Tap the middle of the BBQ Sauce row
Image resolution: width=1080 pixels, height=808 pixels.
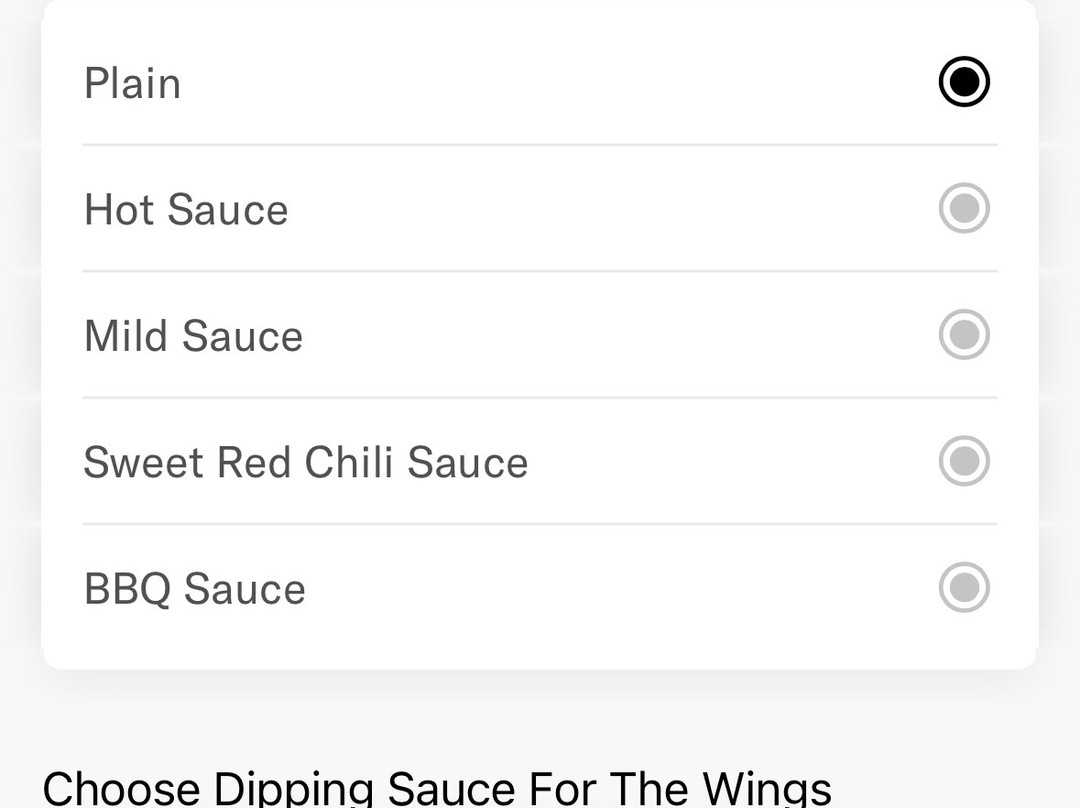[x=540, y=587]
